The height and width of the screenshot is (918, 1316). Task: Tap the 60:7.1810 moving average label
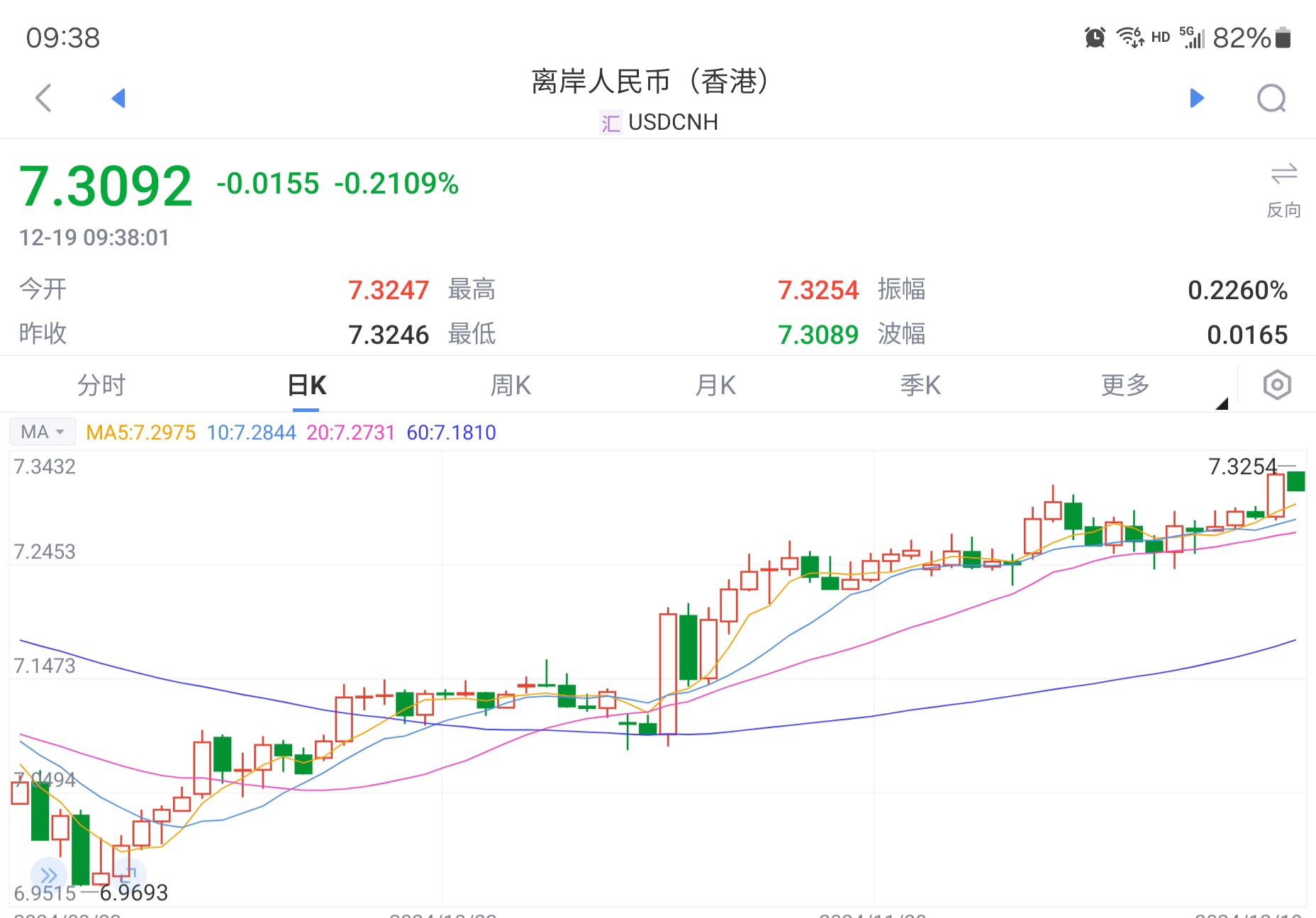pos(451,432)
